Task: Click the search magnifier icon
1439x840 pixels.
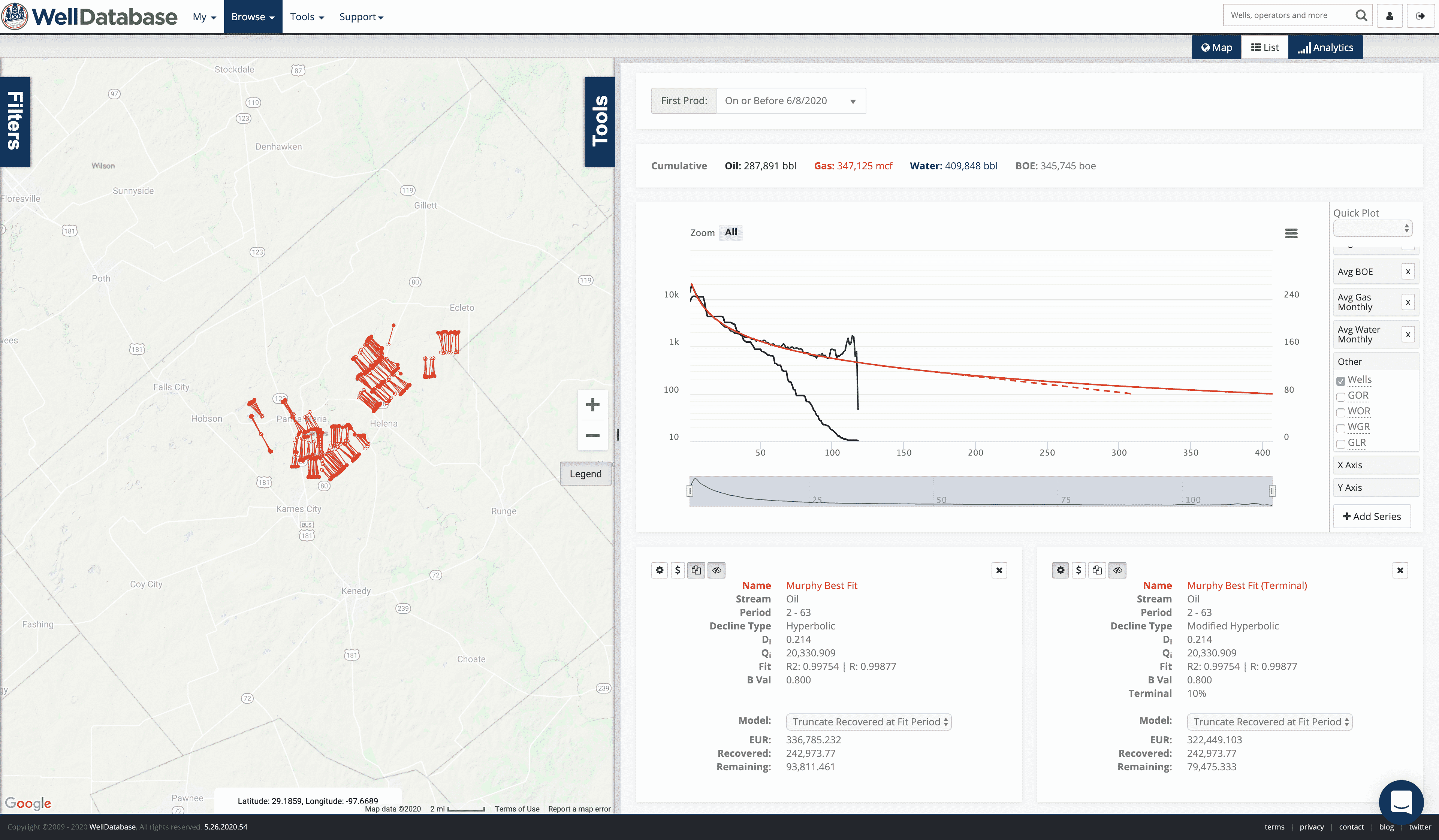Action: [1361, 15]
